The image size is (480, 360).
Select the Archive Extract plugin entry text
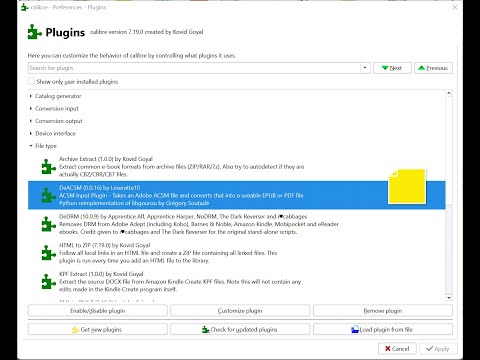click(x=182, y=167)
